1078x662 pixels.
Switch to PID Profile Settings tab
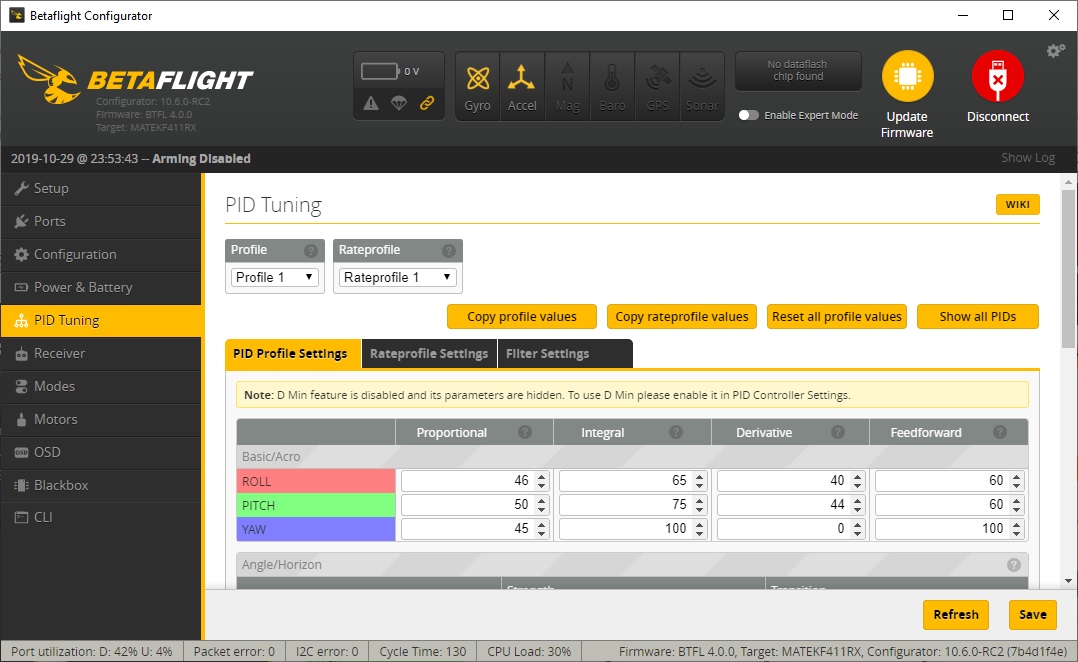tap(293, 353)
